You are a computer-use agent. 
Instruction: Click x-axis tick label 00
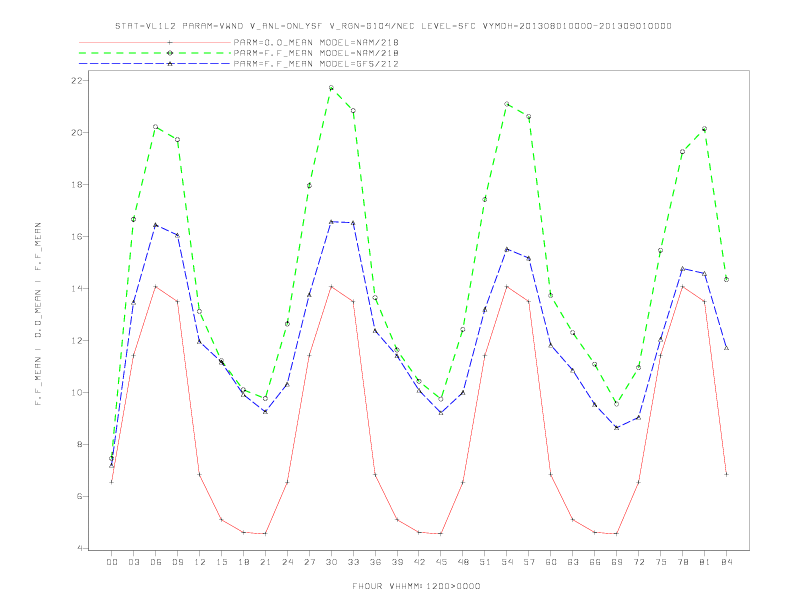[x=112, y=562]
